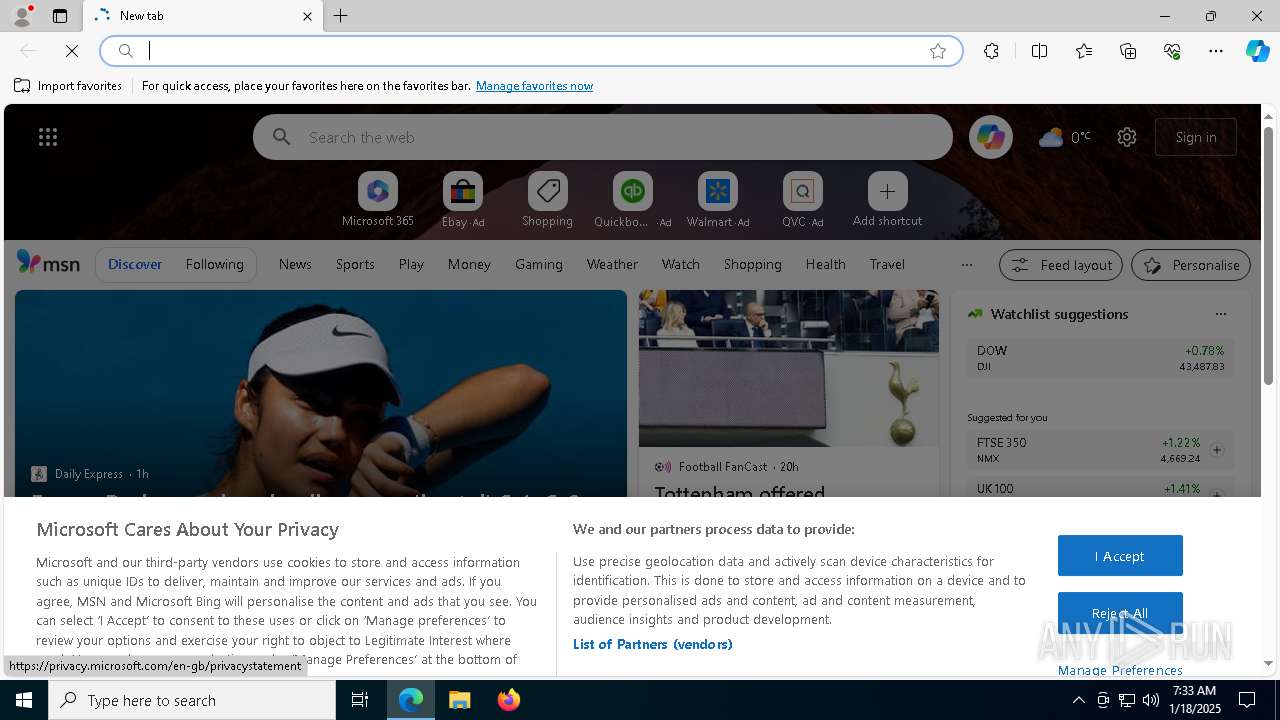Viewport: 1280px width, 720px height.
Task: Show hidden system tray icons
Action: coord(1078,700)
